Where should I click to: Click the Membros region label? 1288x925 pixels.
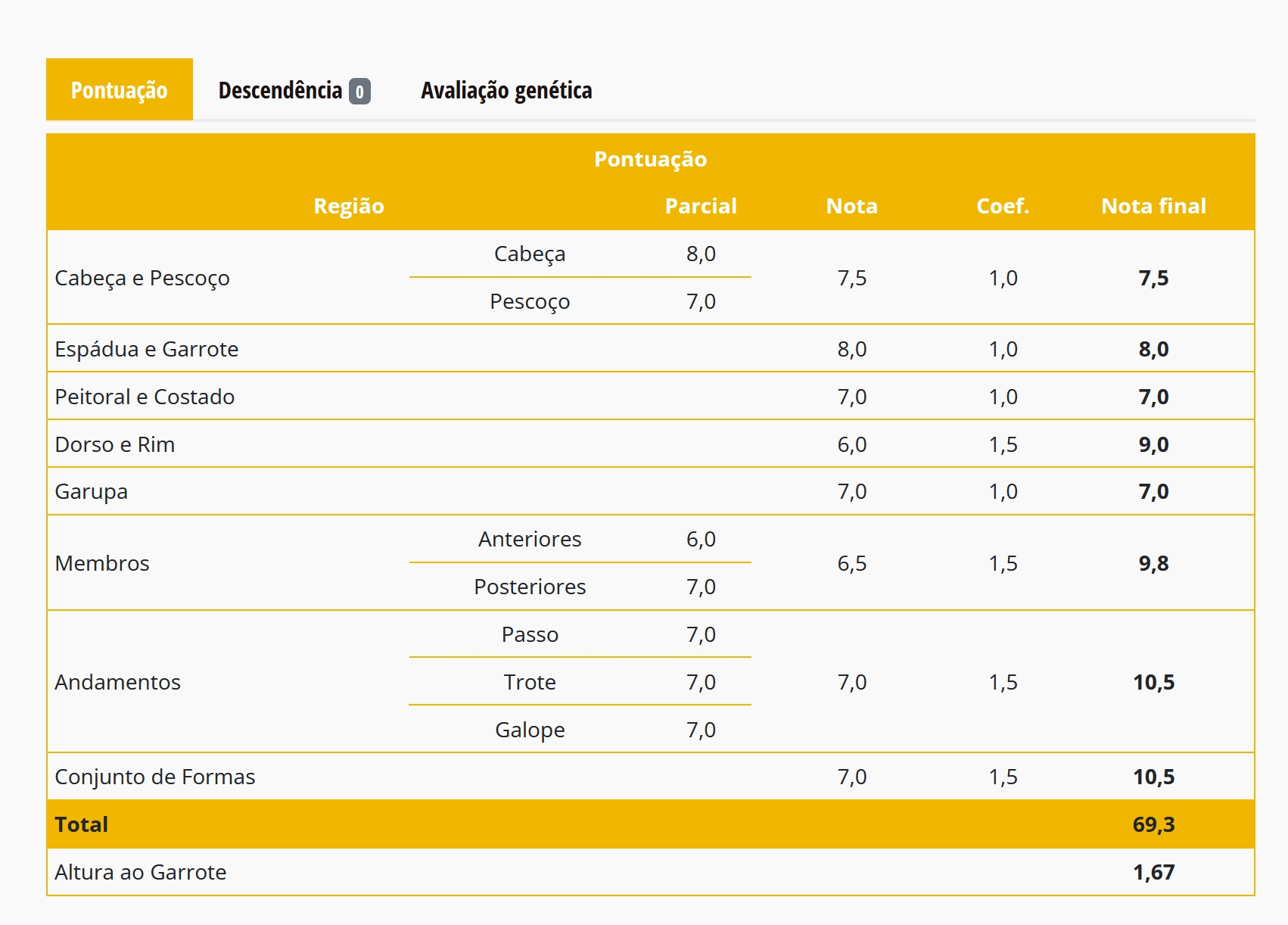click(102, 563)
